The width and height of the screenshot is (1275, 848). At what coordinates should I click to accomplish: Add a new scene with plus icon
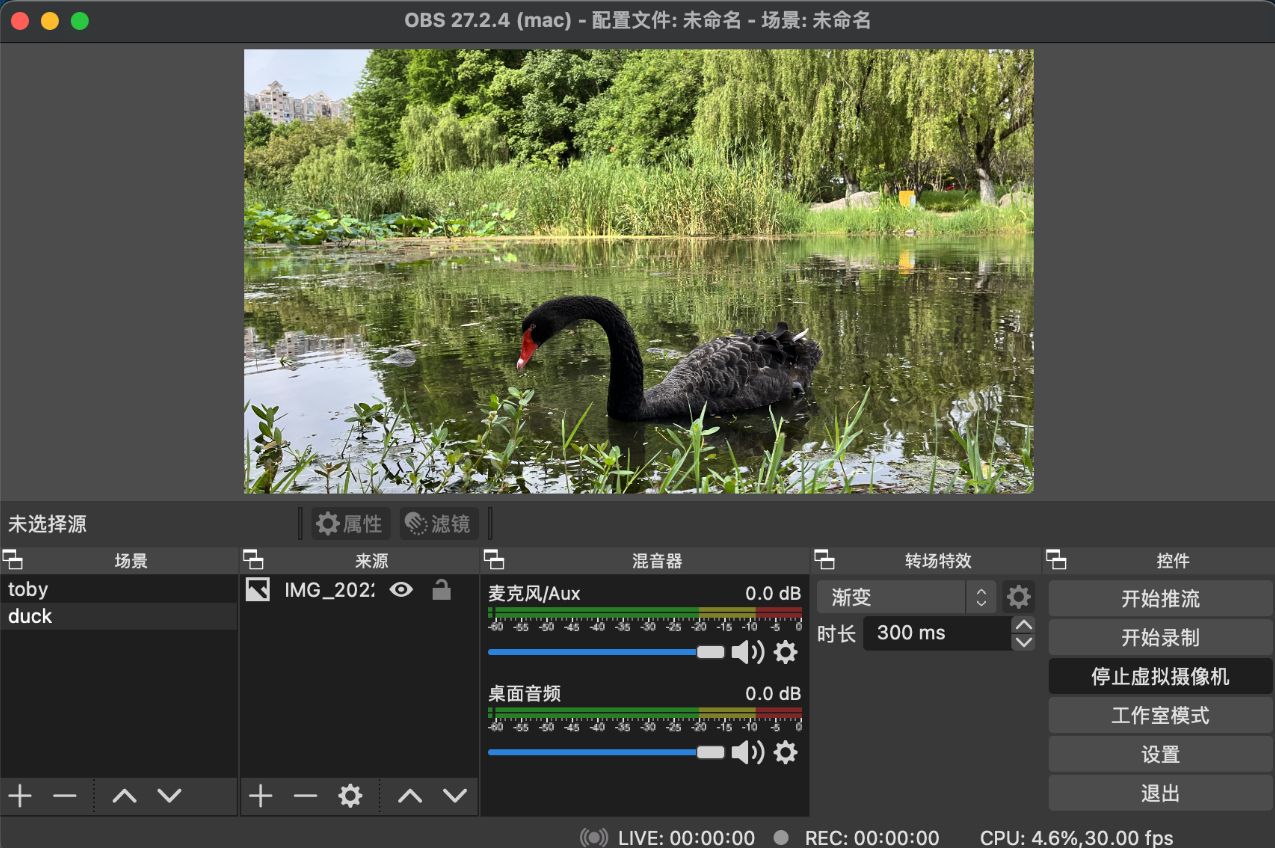(x=20, y=796)
